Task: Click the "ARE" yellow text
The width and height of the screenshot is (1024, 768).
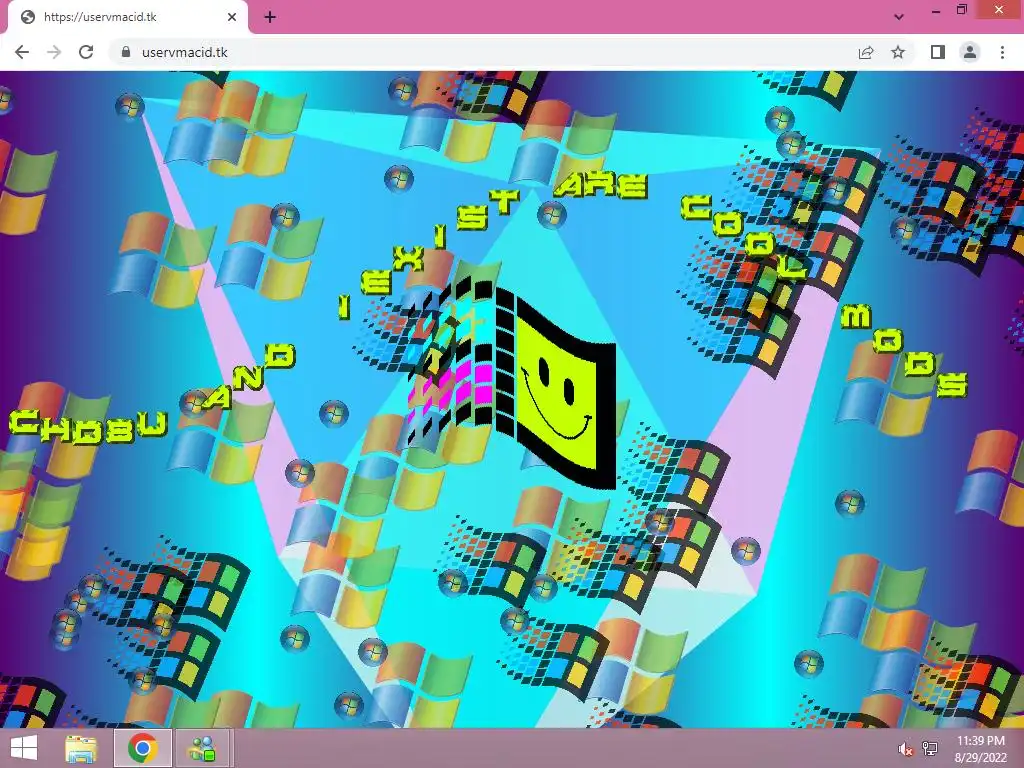Action: (x=601, y=186)
